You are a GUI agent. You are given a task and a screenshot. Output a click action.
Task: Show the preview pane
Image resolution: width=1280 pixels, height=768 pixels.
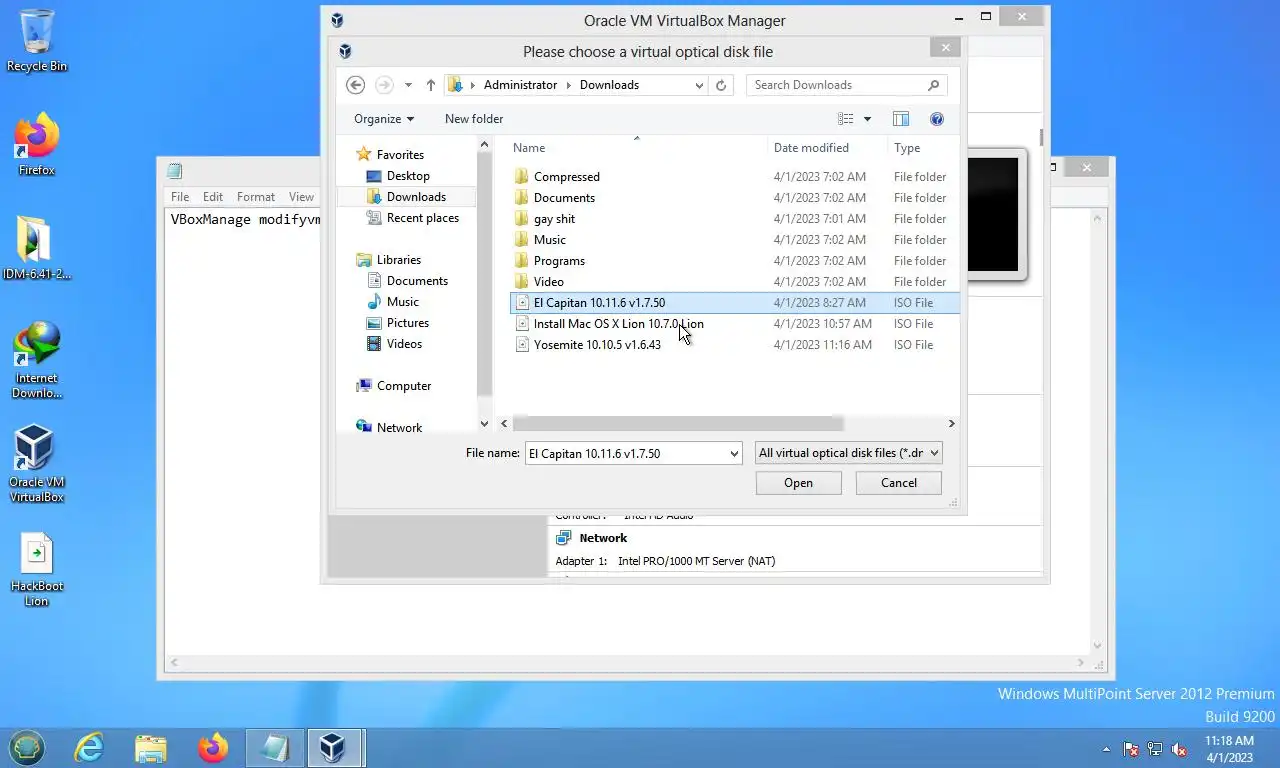[x=901, y=119]
